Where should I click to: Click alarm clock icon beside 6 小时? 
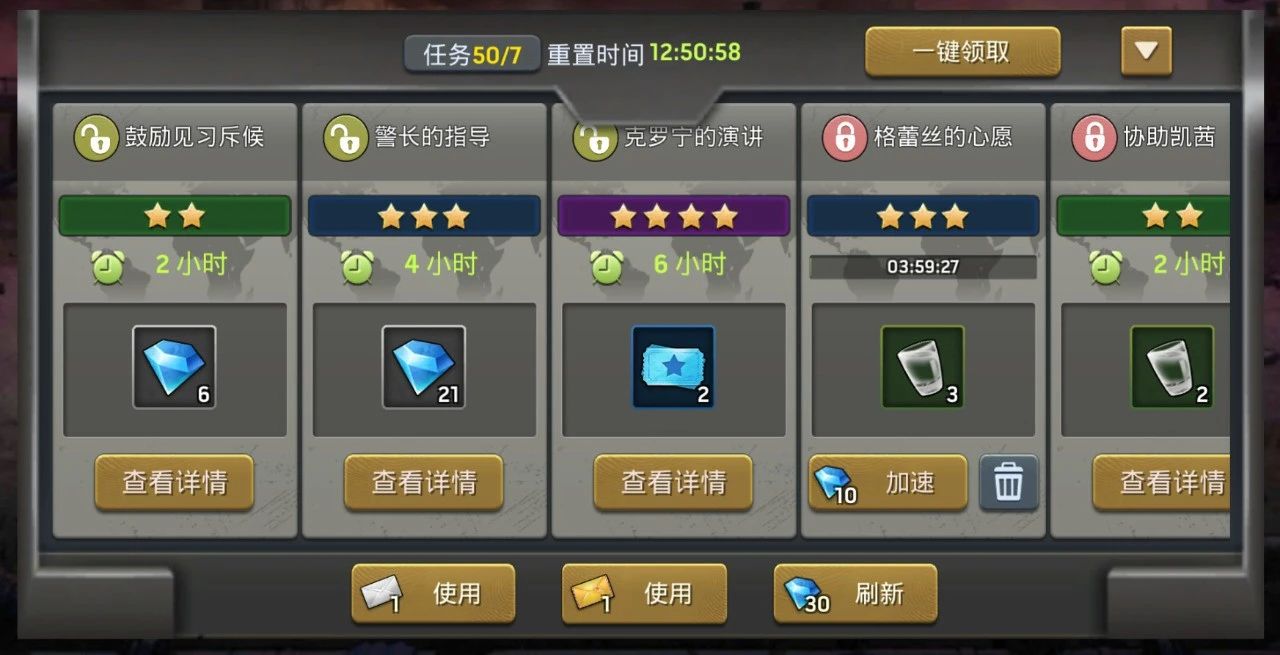[607, 265]
